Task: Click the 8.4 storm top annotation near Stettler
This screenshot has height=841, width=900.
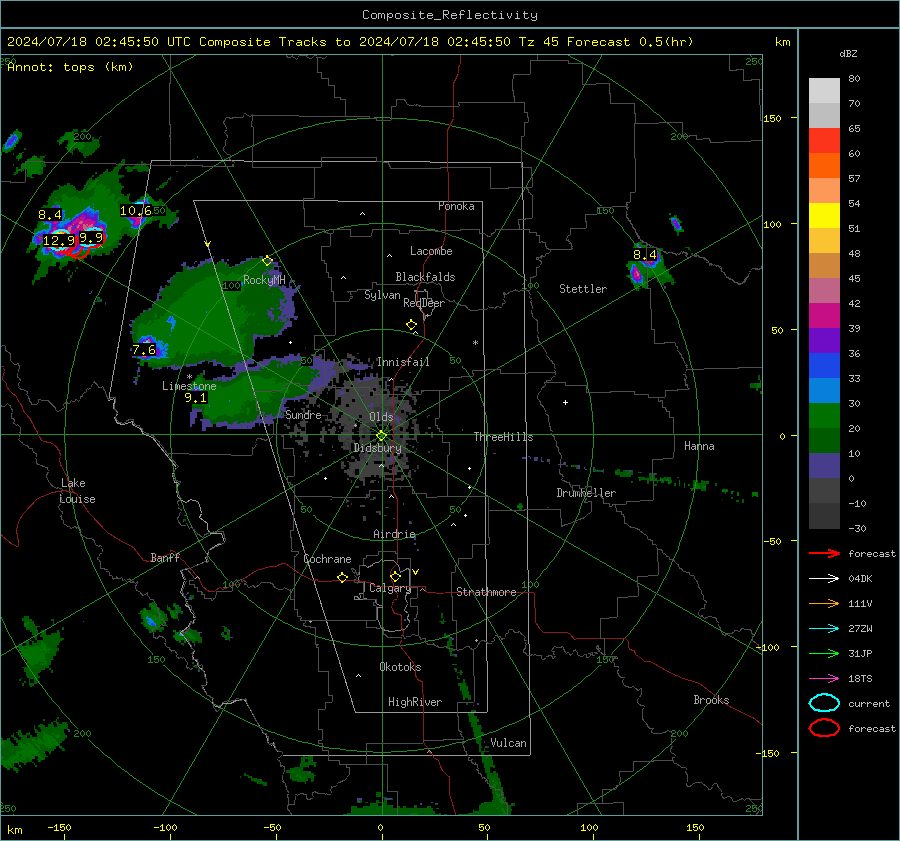Action: 645,254
